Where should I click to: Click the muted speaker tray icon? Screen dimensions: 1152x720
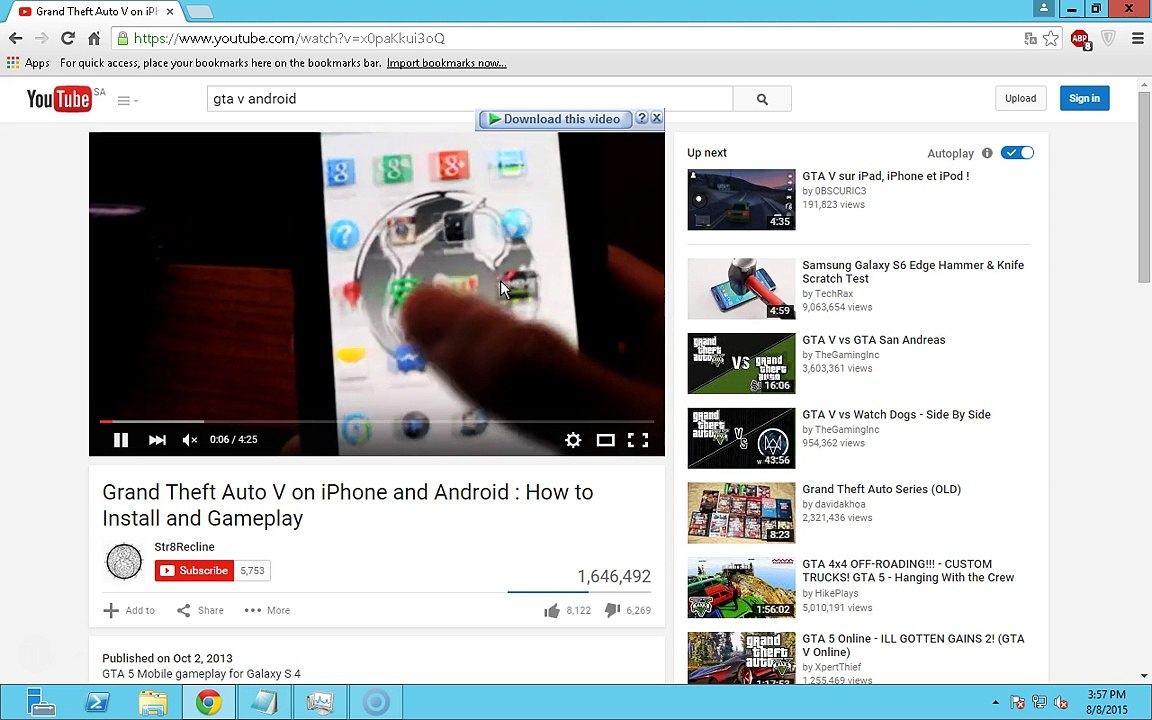[1061, 702]
